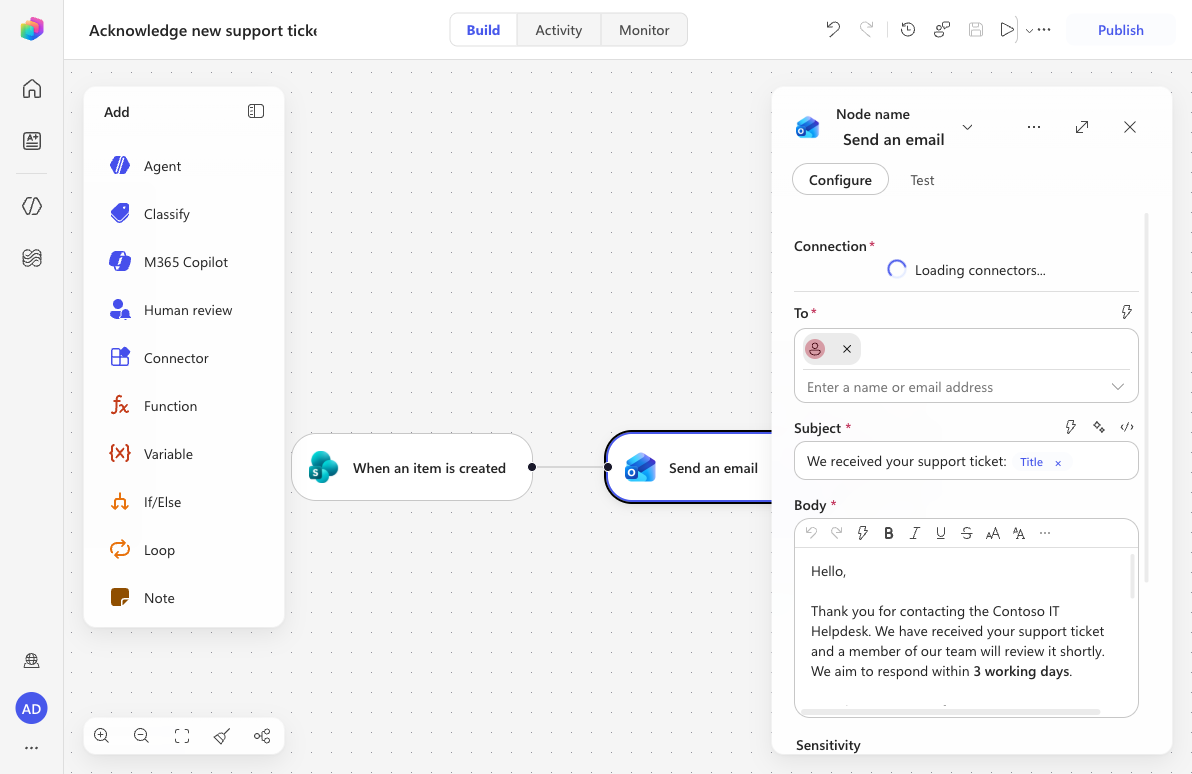
Task: Click the horizontal scrollbar in Body editor
Action: click(x=951, y=712)
